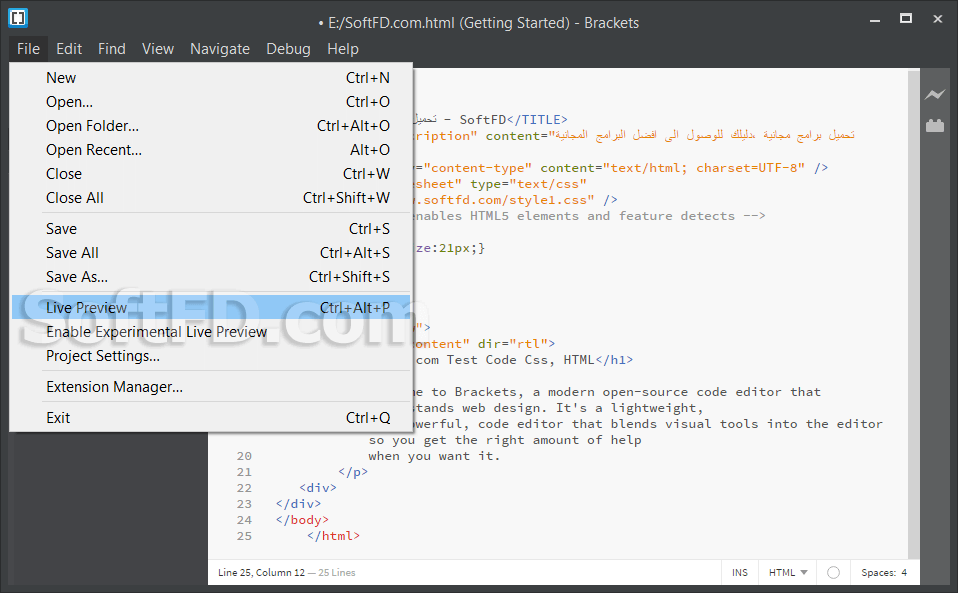Screen dimensions: 958x593
Task: Click the closing </p> tag on line 21
Action: pyautogui.click(x=353, y=472)
